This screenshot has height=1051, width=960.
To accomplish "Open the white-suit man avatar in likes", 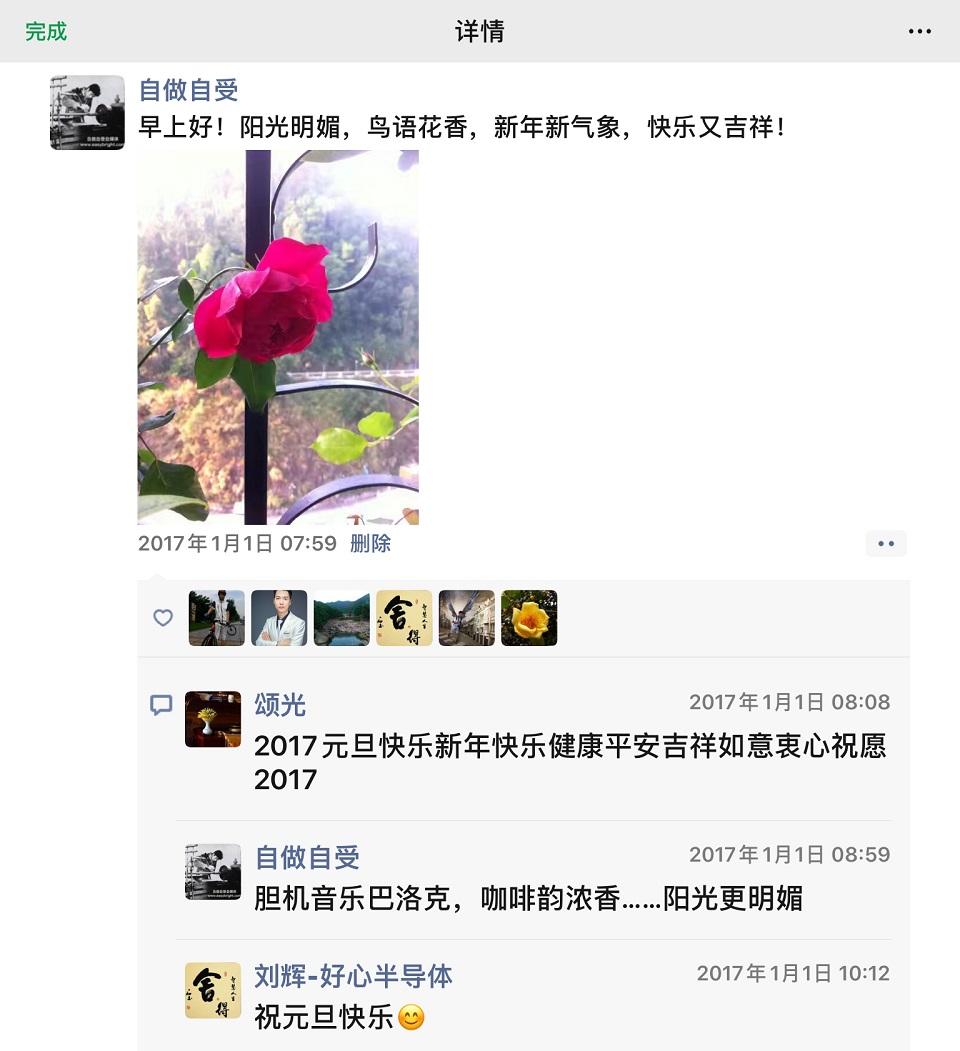I will coord(279,618).
